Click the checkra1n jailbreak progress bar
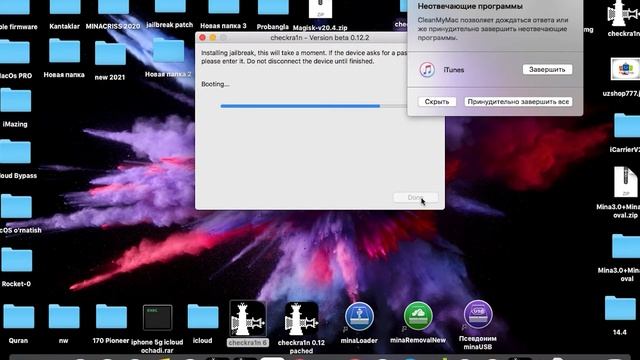640x360 pixels. click(313, 106)
